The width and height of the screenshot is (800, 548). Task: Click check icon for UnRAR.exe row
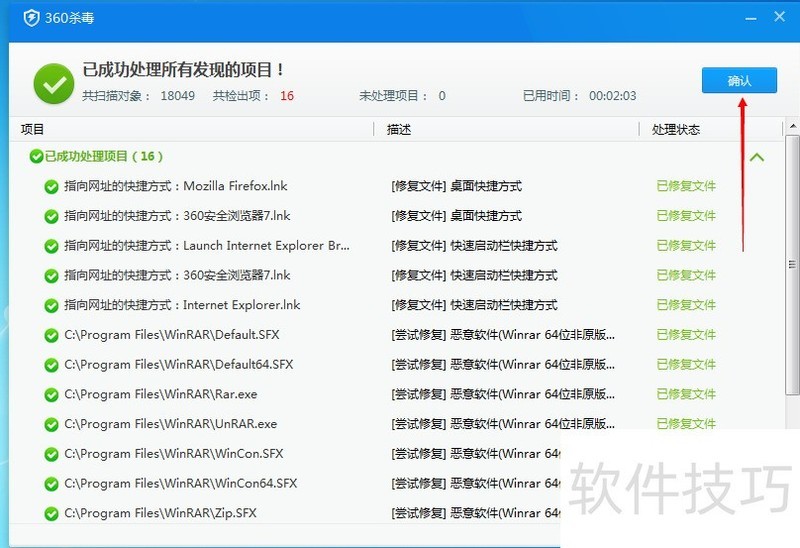click(51, 425)
